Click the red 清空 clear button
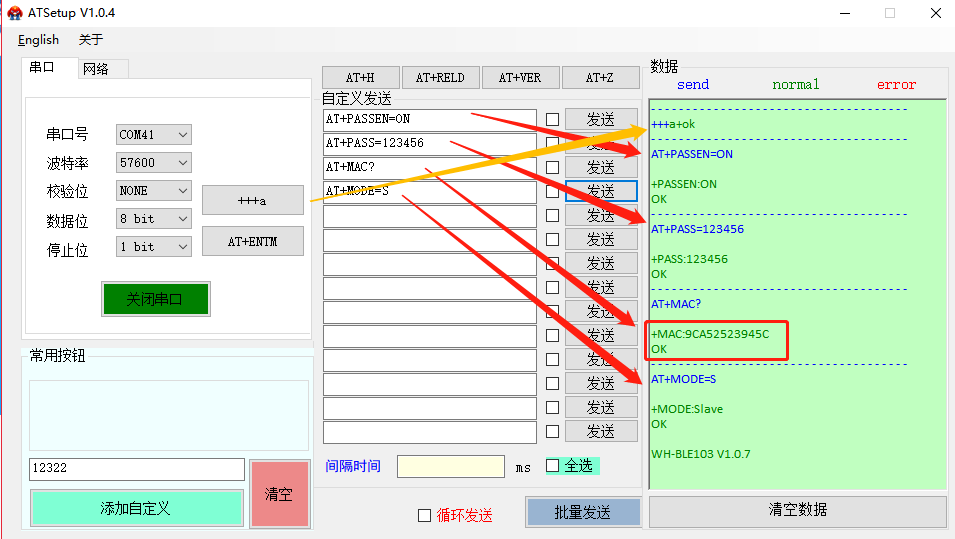The image size is (955, 539). pyautogui.click(x=278, y=494)
